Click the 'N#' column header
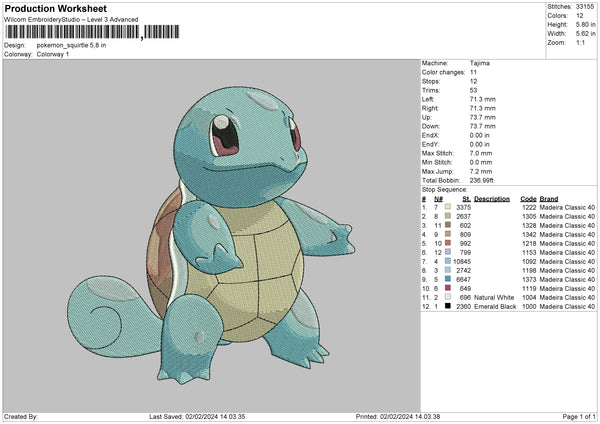Screen dimensions: 600x424 coord(438,199)
